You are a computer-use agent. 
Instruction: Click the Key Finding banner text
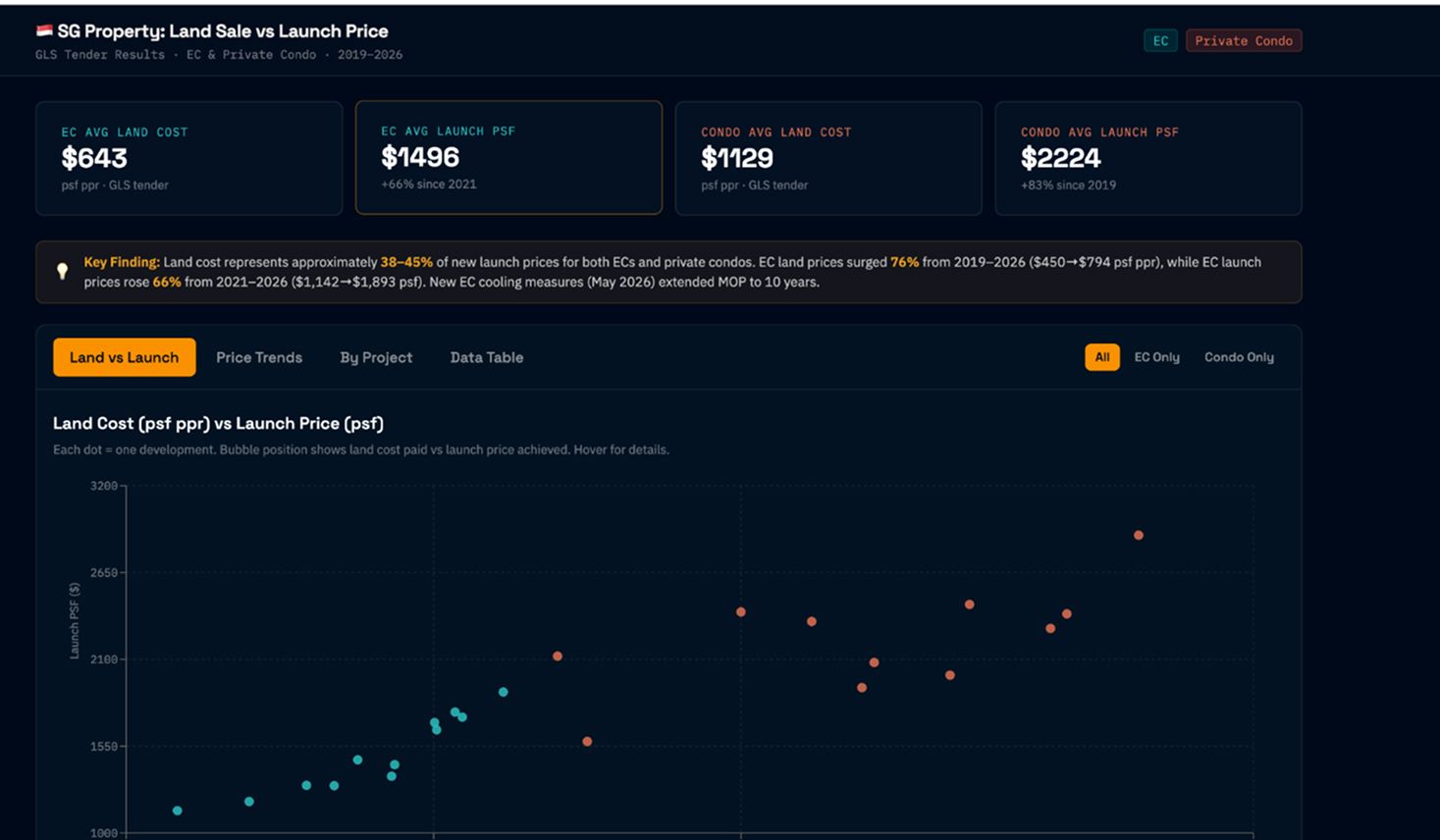coord(672,272)
